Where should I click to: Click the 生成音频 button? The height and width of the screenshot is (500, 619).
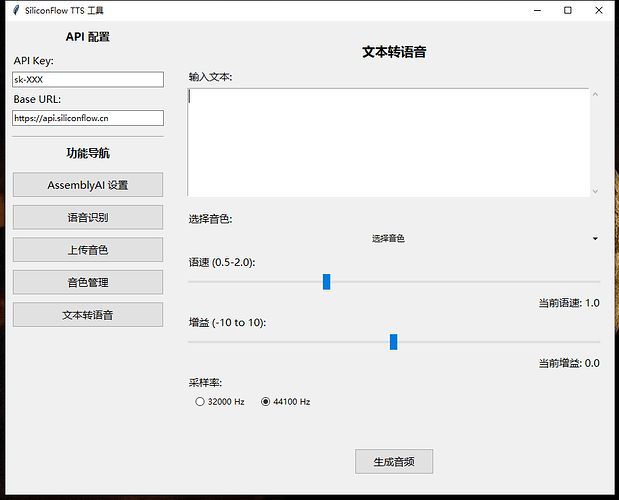tap(394, 461)
